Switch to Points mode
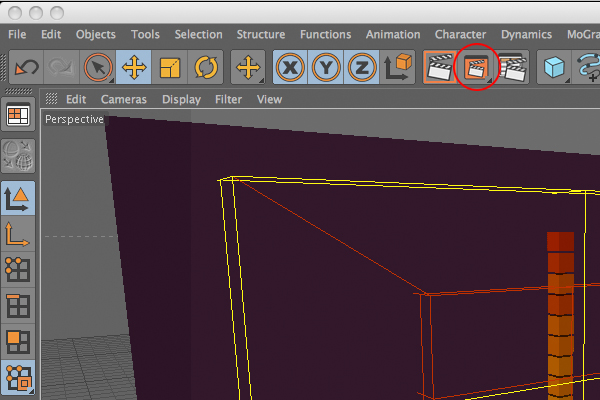The width and height of the screenshot is (600, 400). click(x=18, y=269)
